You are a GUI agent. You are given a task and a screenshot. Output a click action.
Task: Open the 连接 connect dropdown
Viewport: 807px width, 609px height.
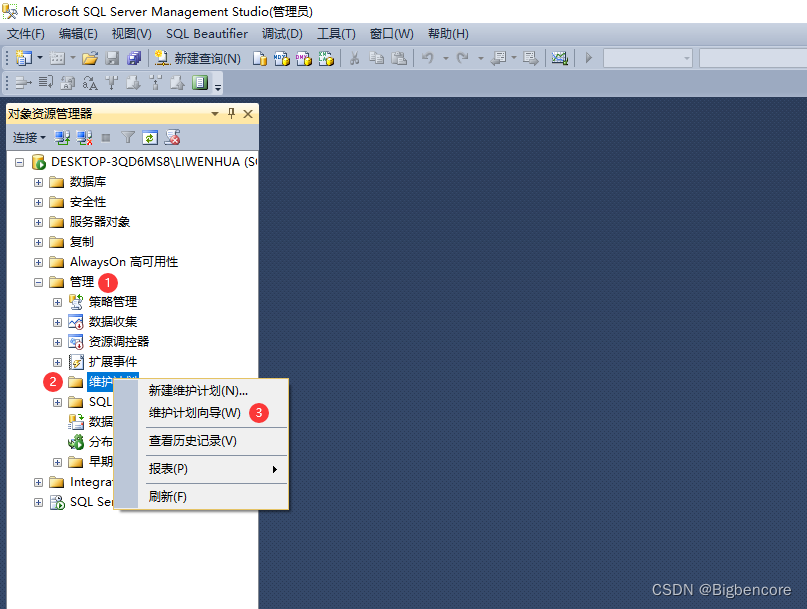(x=29, y=138)
